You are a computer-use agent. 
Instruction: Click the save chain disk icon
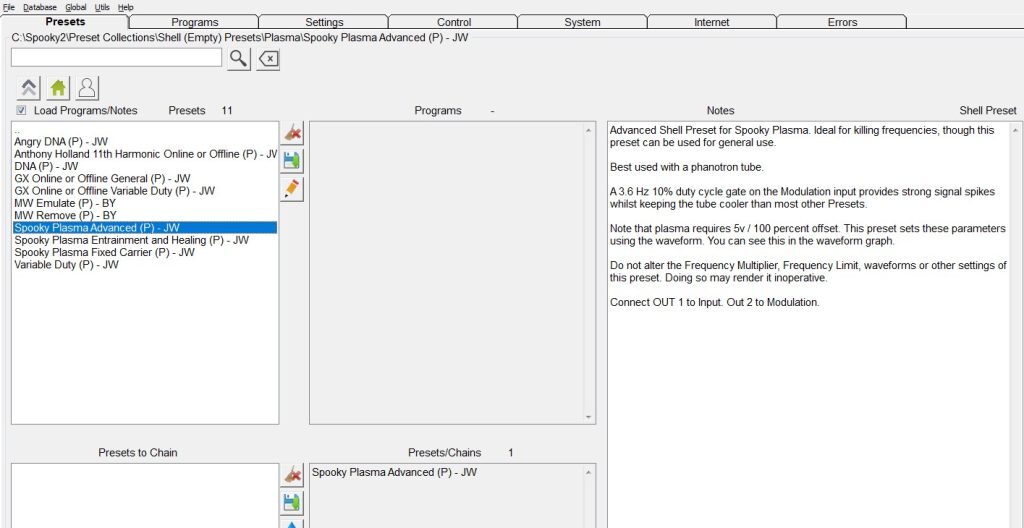tap(293, 502)
